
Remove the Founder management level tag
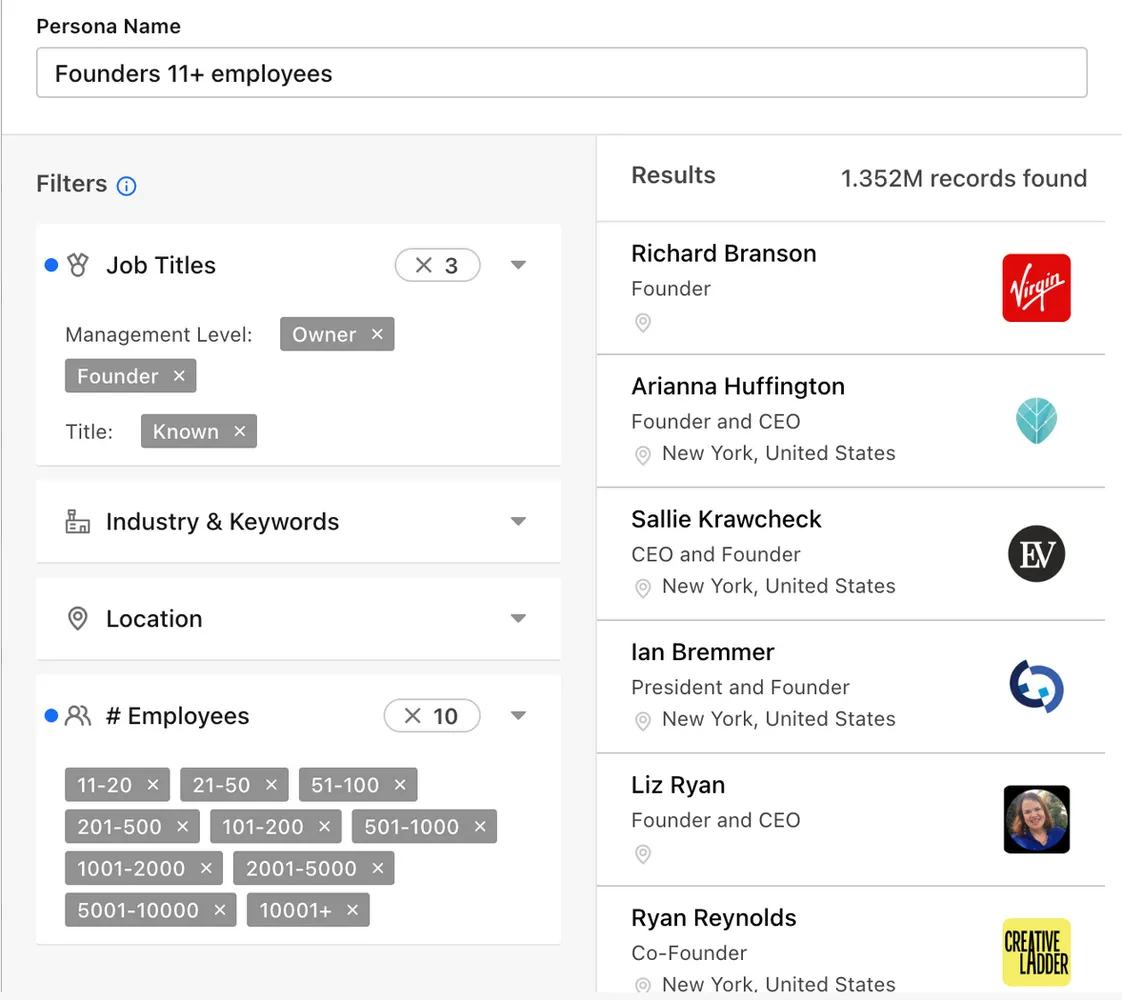[x=179, y=376]
